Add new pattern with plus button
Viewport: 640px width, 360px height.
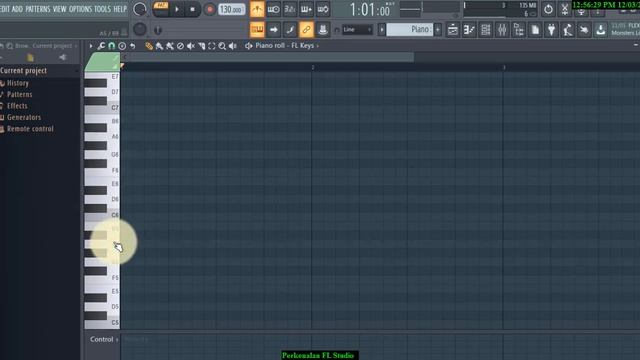(x=438, y=29)
